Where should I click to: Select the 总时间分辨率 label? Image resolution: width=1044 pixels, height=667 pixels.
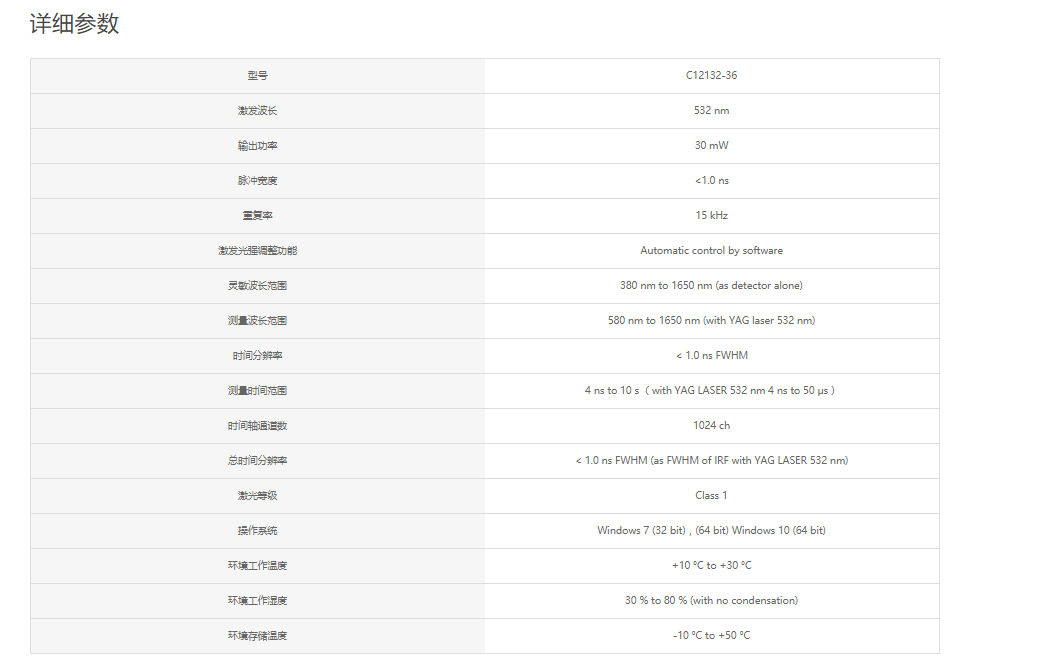257,461
